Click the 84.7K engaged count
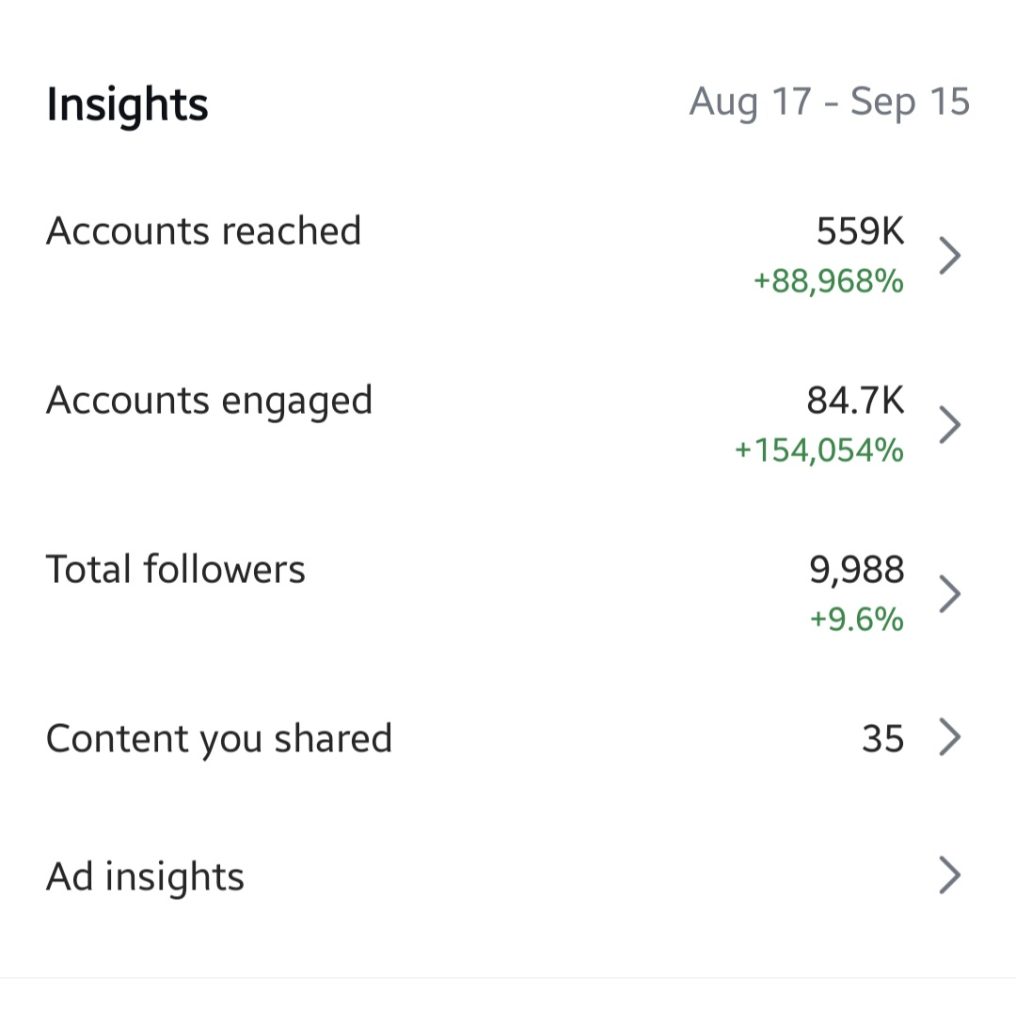This screenshot has width=1016, height=1024. tap(855, 401)
